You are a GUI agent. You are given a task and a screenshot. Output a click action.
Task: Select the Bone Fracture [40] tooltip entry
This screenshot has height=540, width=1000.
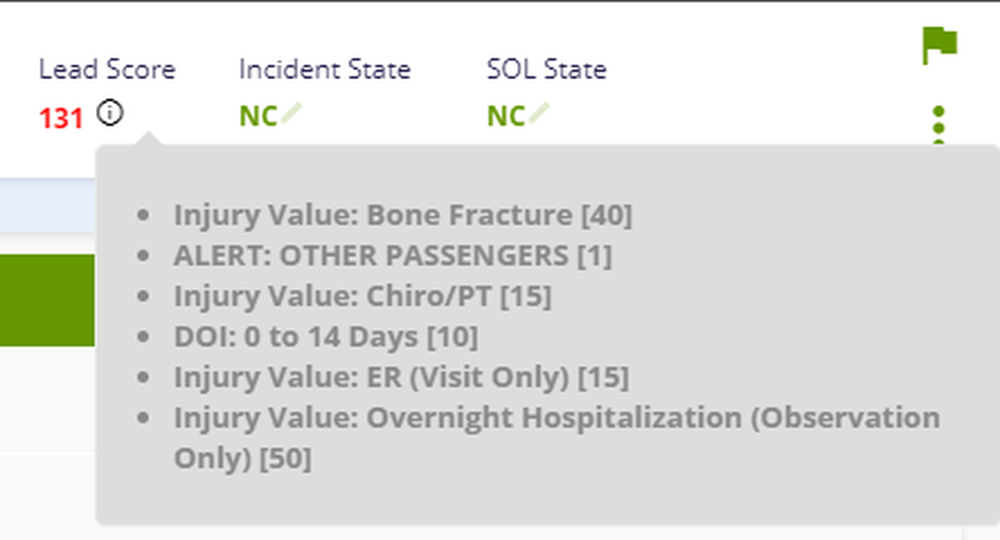click(403, 215)
